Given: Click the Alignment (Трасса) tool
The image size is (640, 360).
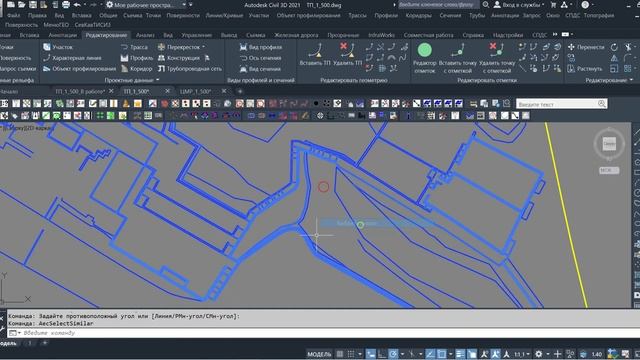Looking at the screenshot, I should [x=134, y=47].
